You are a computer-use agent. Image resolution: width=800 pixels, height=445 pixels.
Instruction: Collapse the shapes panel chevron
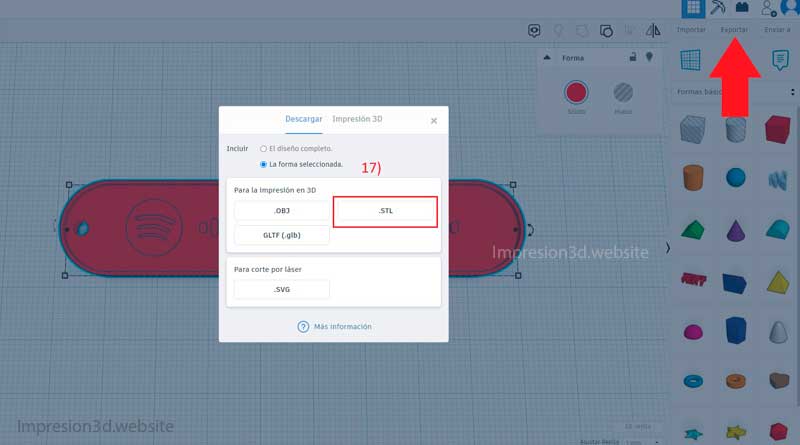click(667, 248)
